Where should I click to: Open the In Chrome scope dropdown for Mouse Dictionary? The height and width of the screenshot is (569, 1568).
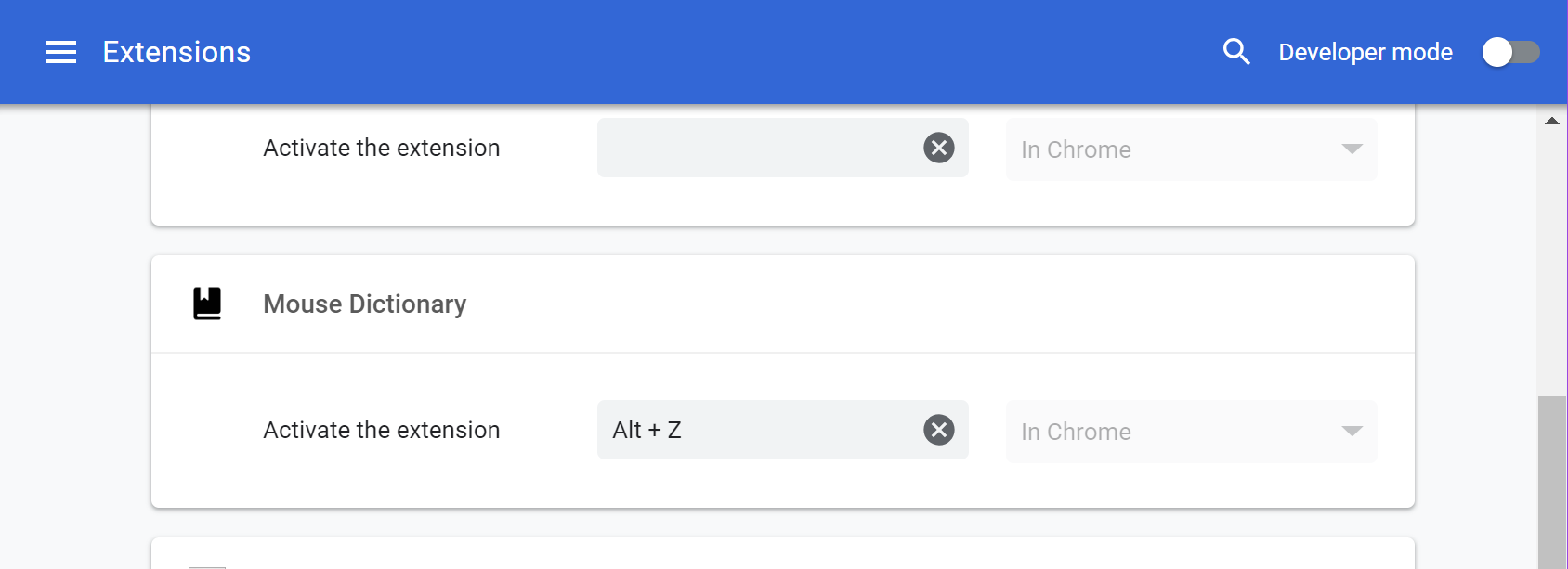point(1190,431)
